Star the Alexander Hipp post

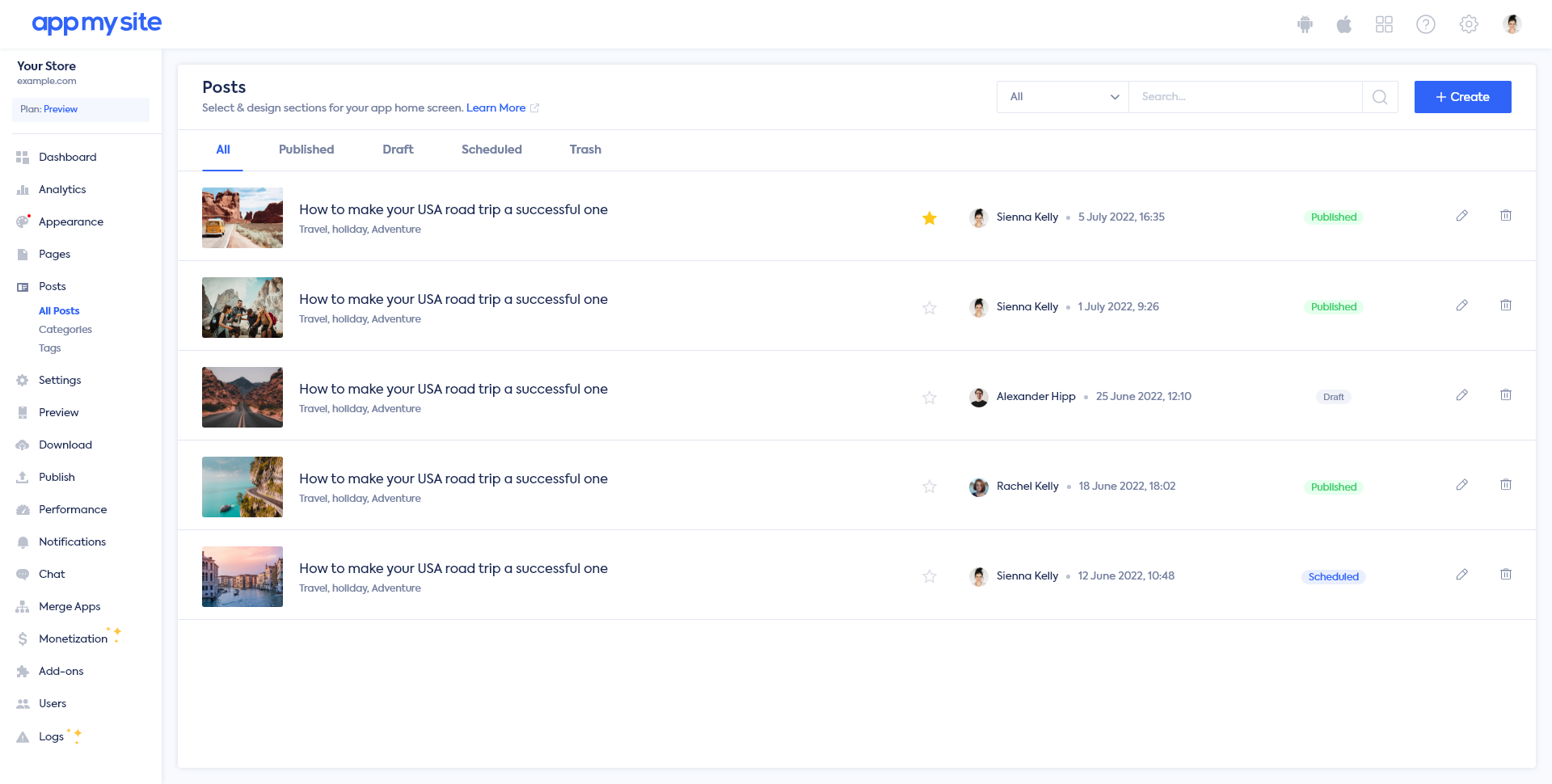(930, 397)
